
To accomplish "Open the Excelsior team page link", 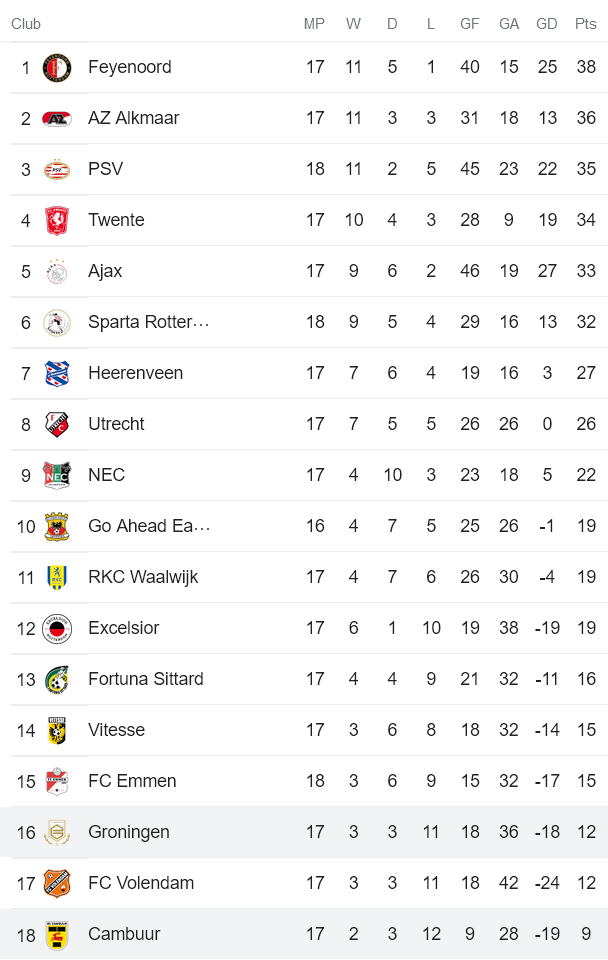I will 123,628.
